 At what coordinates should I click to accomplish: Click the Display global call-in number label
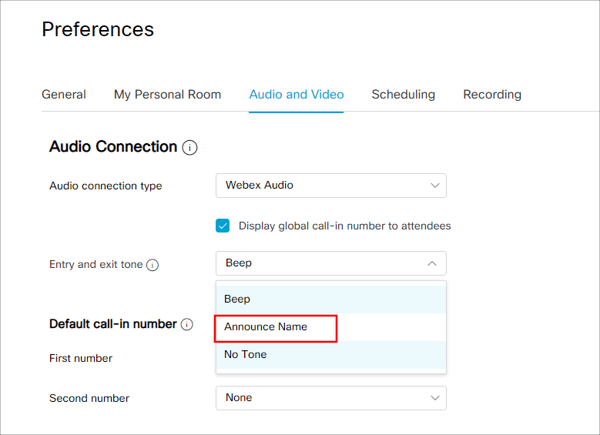point(345,226)
